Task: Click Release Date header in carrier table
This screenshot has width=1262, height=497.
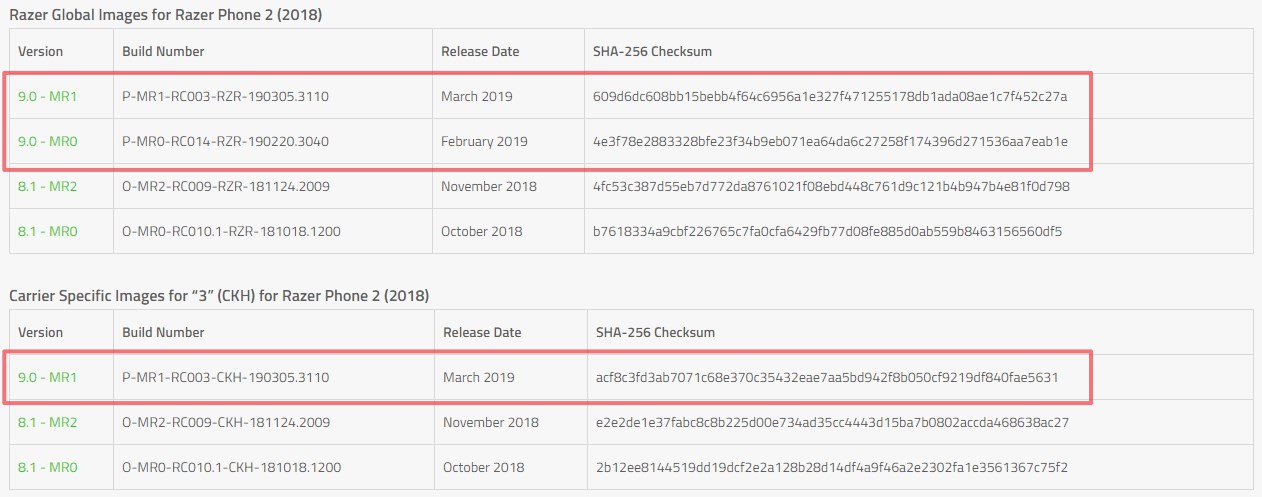Action: coord(483,332)
